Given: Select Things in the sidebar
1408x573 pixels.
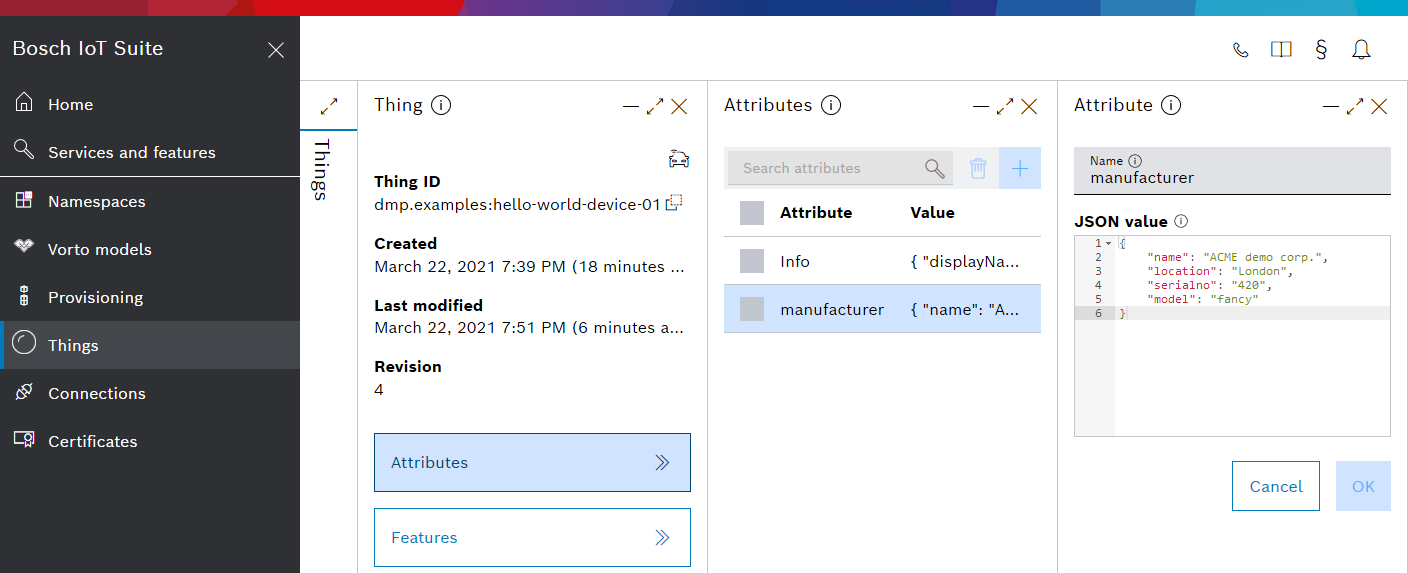Looking at the screenshot, I should [x=150, y=345].
